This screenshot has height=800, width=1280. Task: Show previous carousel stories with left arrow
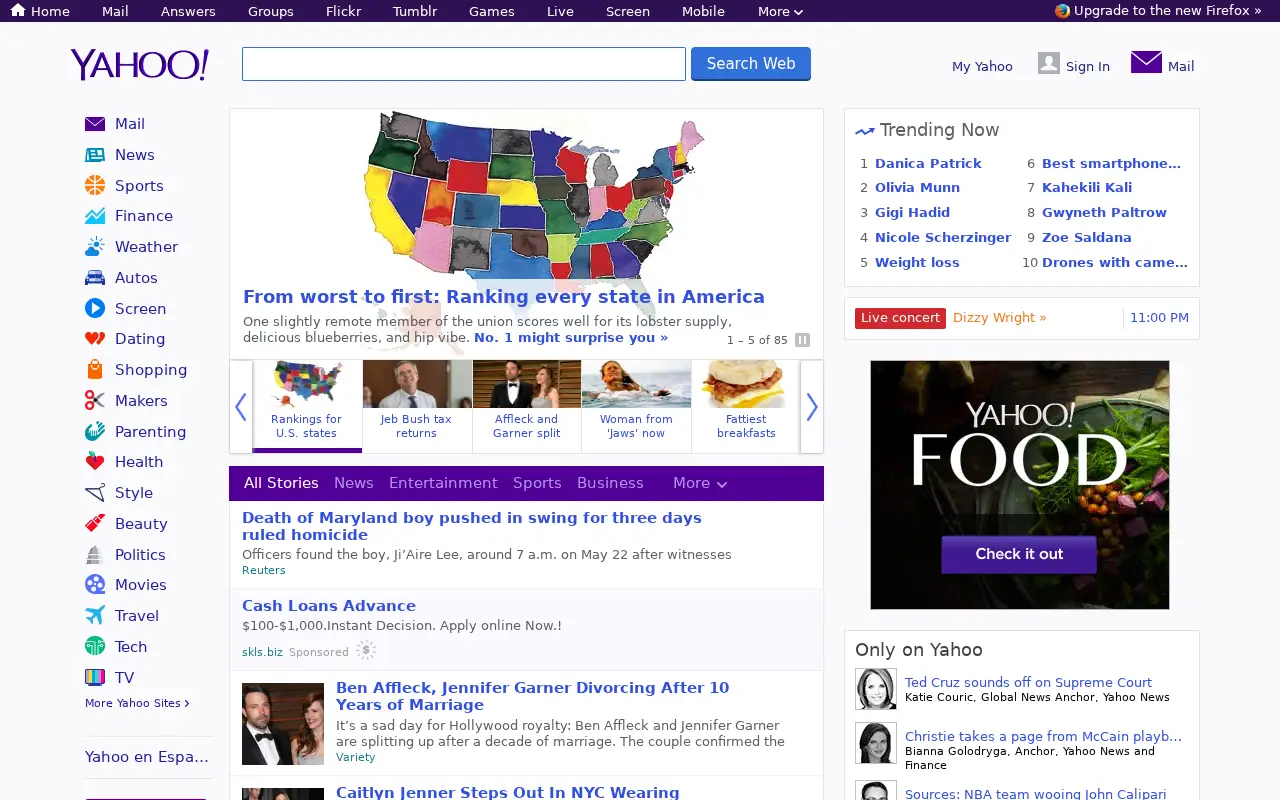click(x=240, y=407)
